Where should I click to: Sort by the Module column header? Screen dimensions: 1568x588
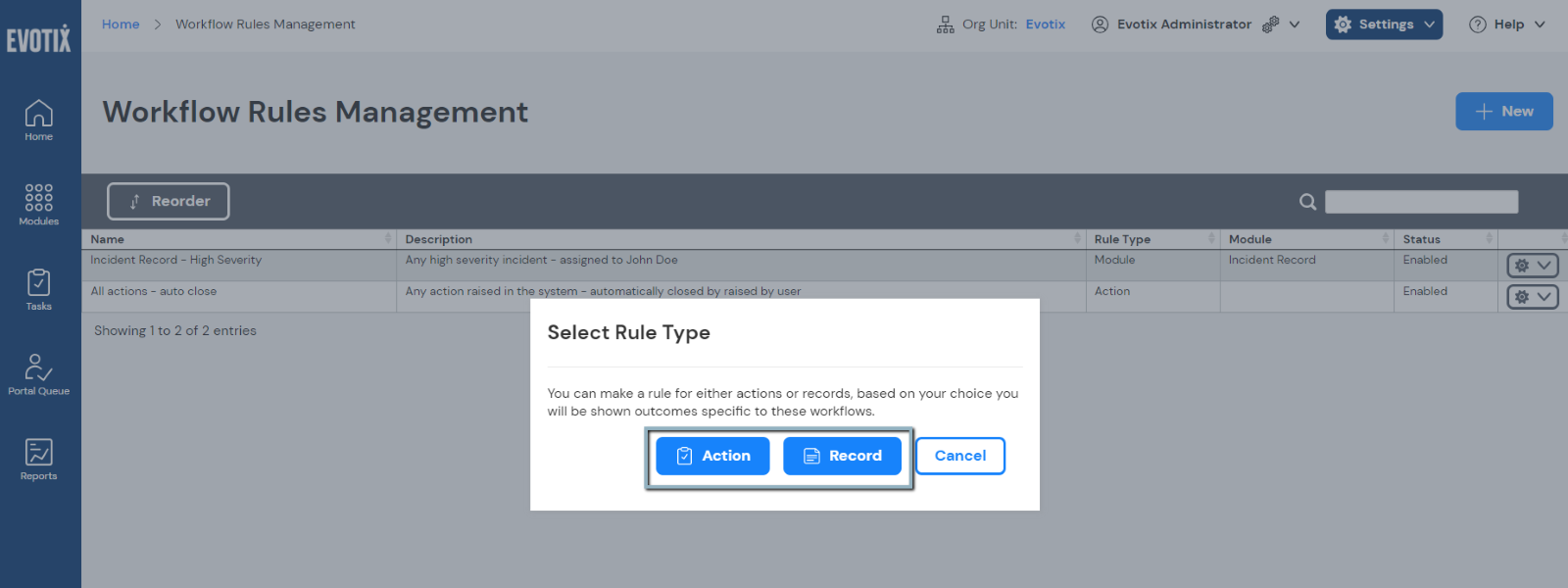(x=1307, y=239)
